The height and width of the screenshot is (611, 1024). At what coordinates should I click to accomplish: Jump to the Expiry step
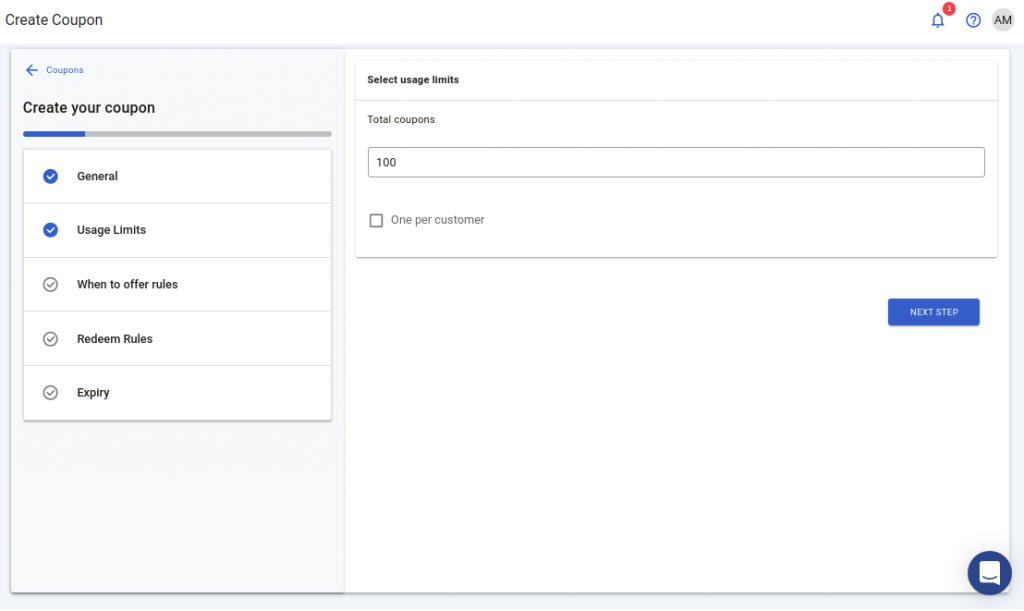coord(177,393)
